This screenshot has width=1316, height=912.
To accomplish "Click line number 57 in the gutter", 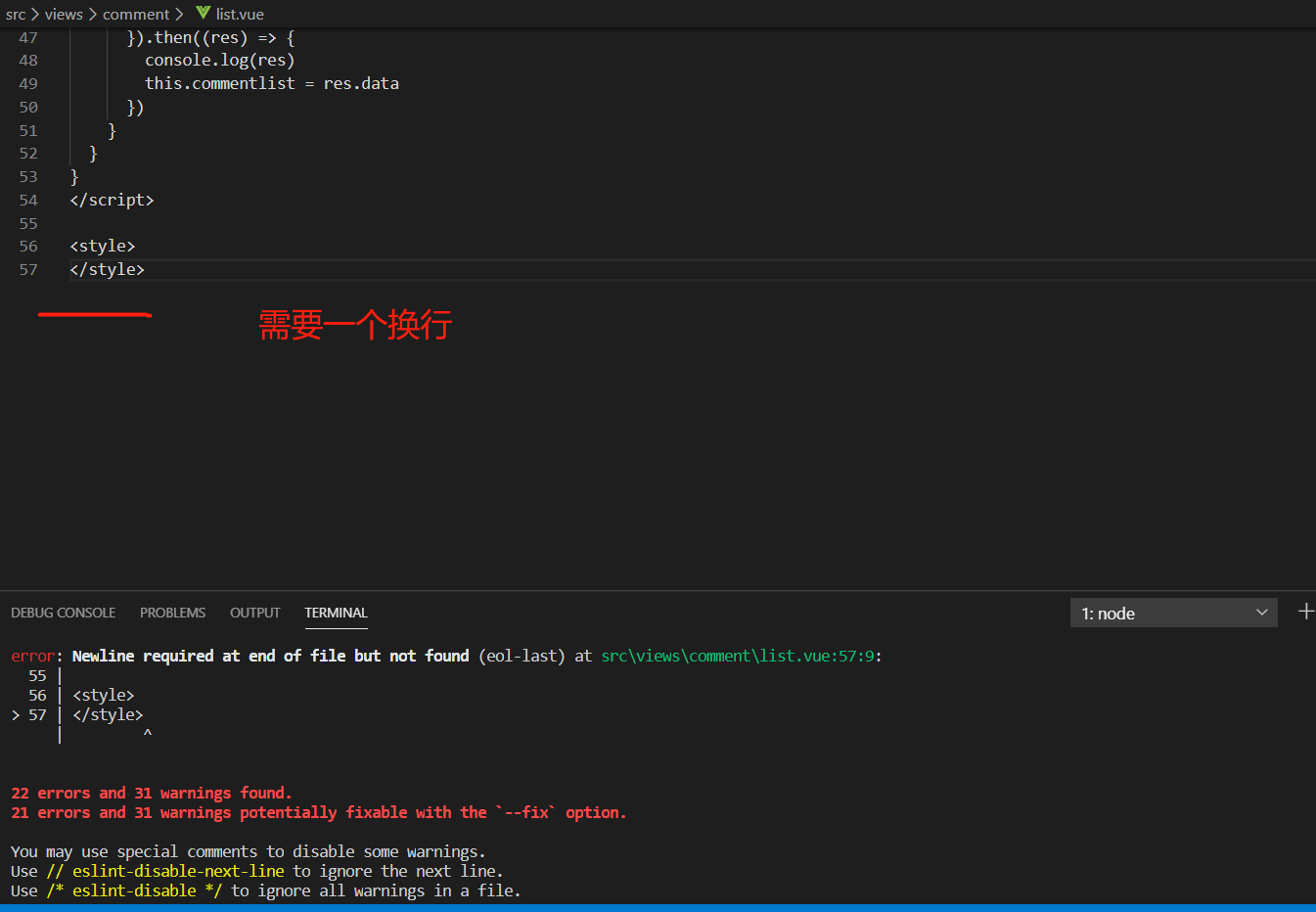I will (x=28, y=269).
